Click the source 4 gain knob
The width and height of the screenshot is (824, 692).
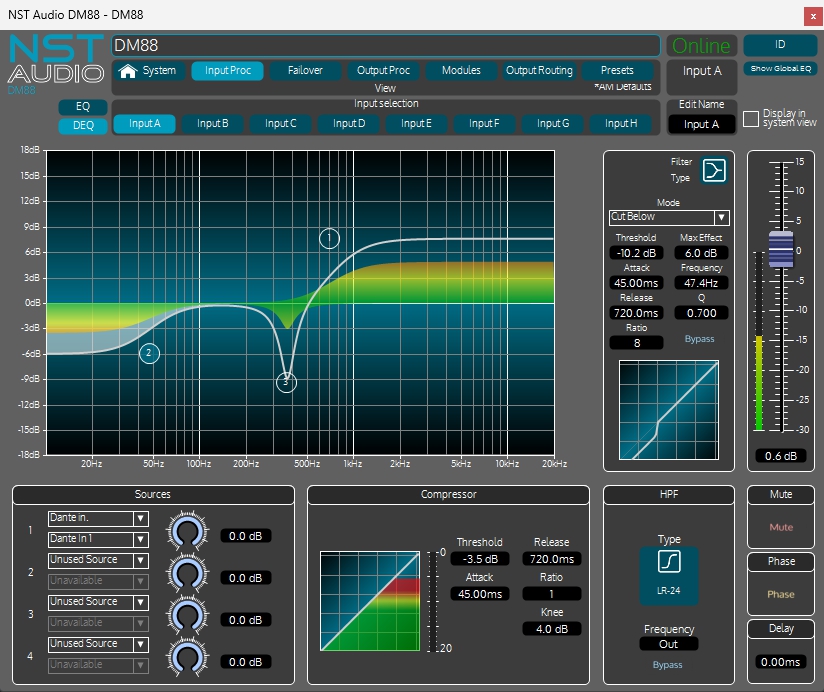tap(188, 657)
